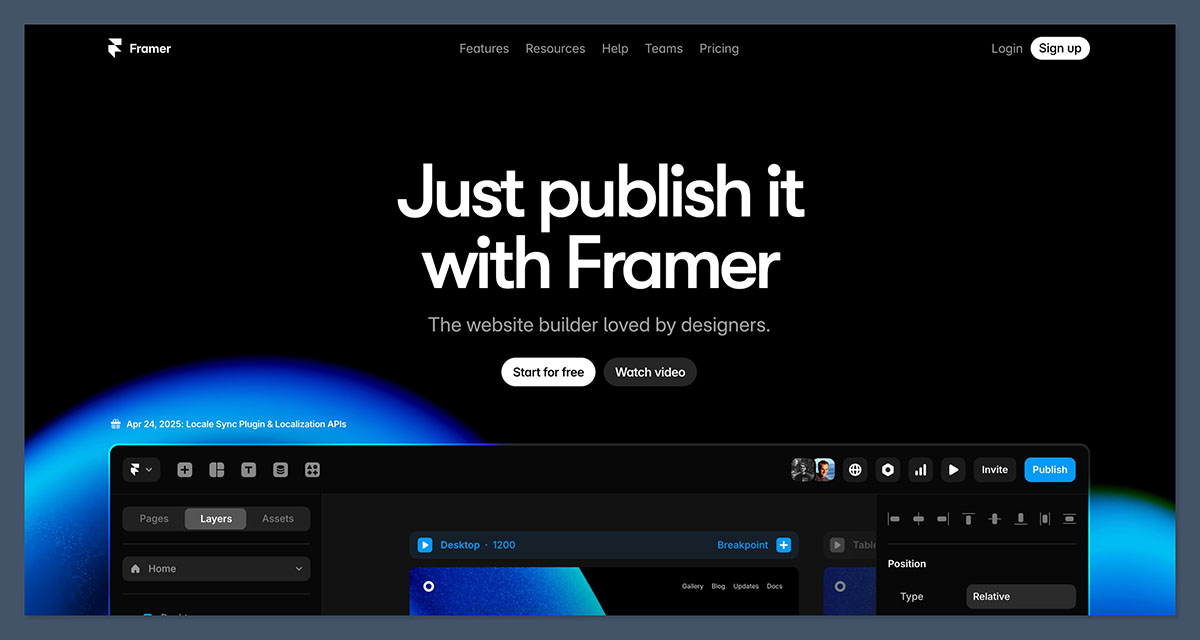The image size is (1200, 640).
Task: Open the Pricing page
Action: tap(719, 48)
